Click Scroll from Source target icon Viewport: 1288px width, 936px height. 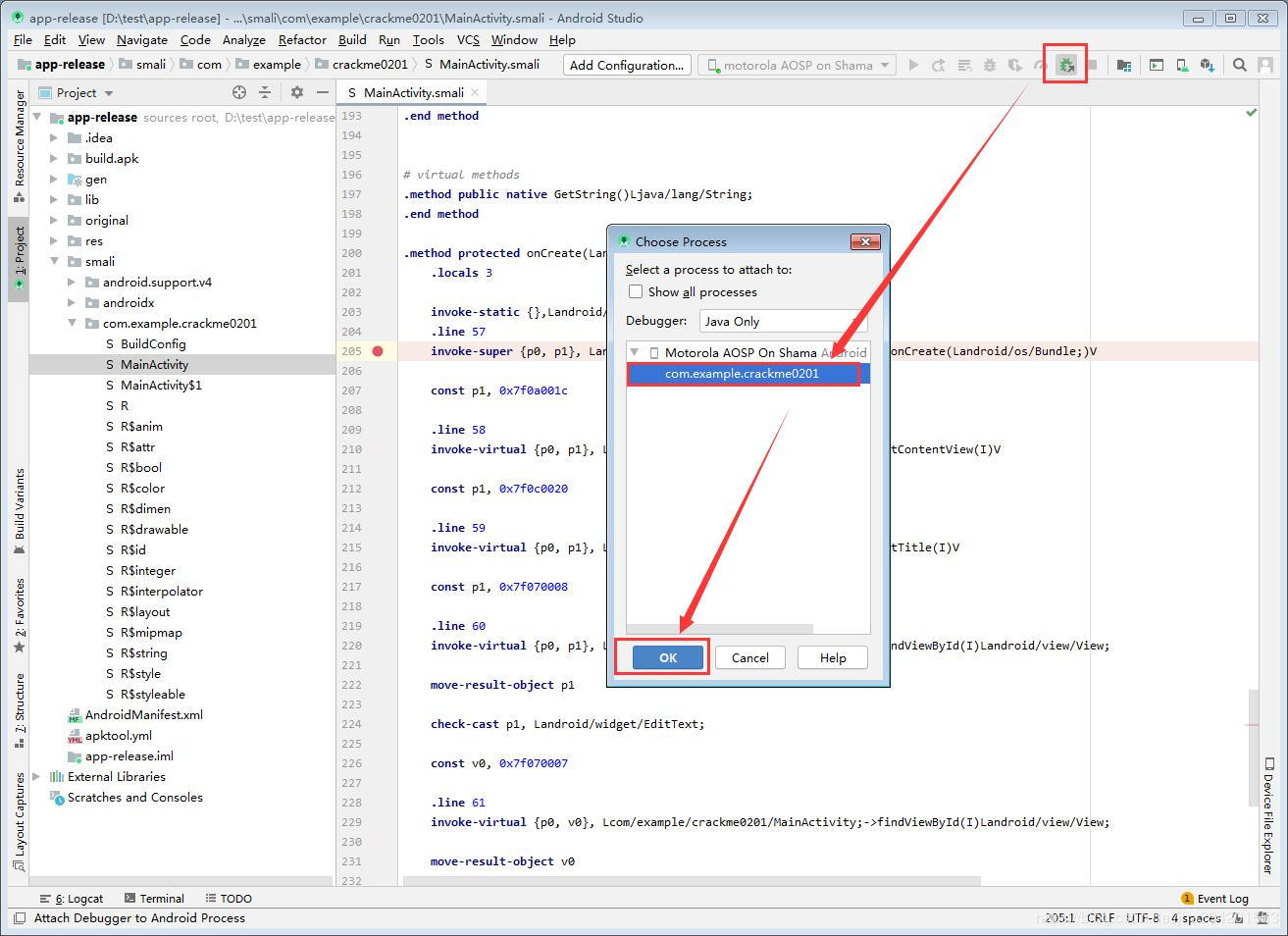click(x=239, y=92)
